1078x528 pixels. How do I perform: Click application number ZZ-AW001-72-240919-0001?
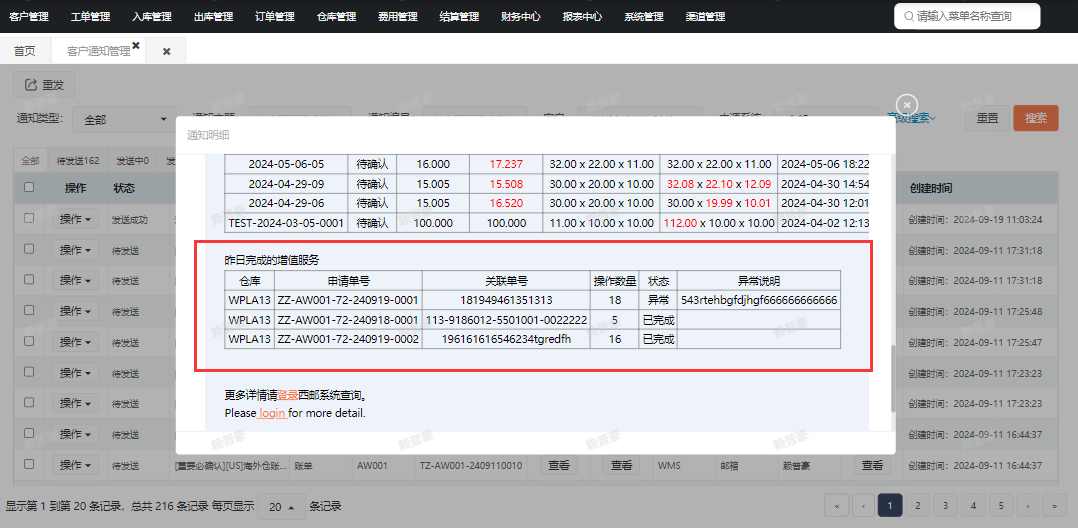click(348, 300)
